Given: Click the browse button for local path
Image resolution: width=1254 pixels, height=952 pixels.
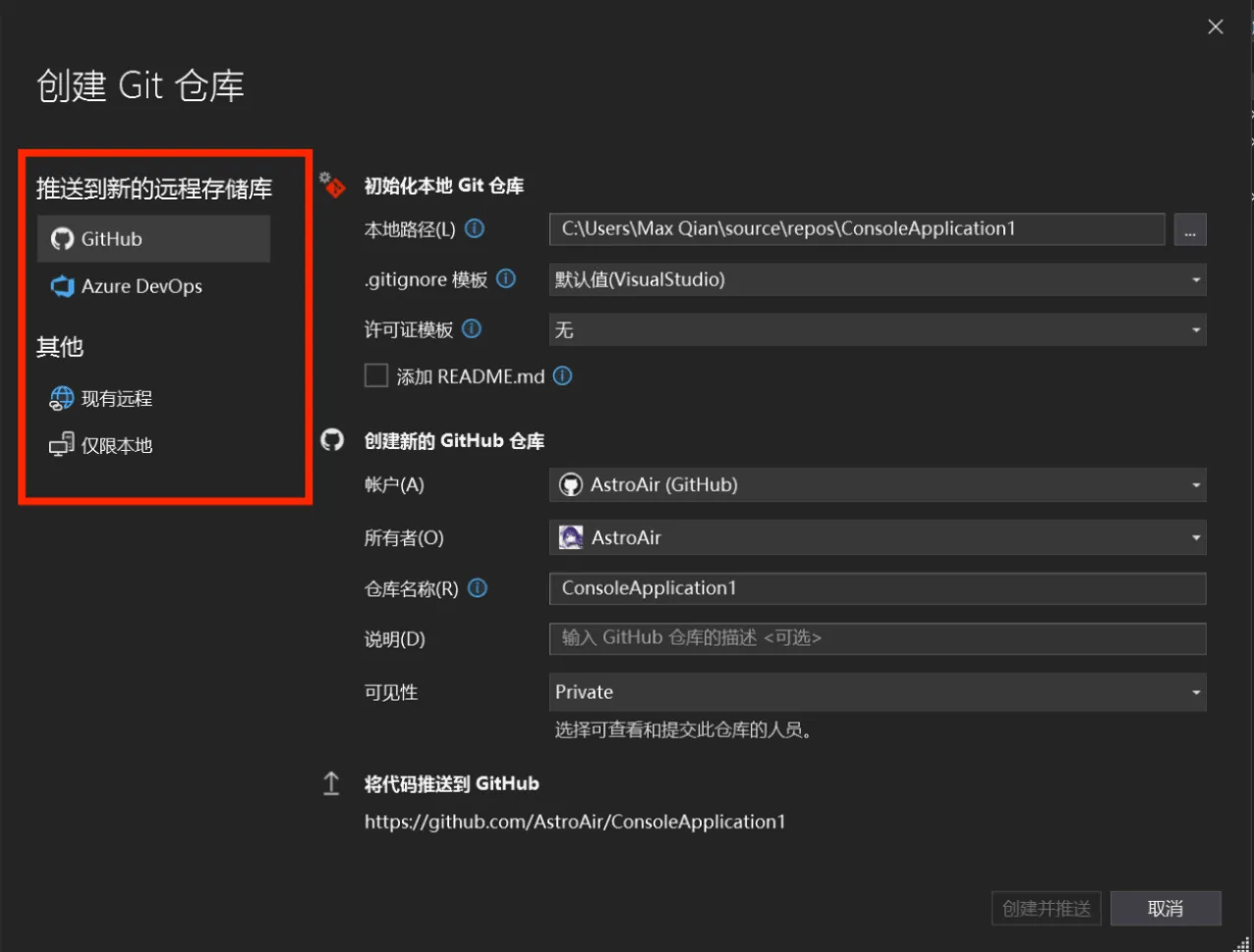Looking at the screenshot, I should click(x=1190, y=230).
